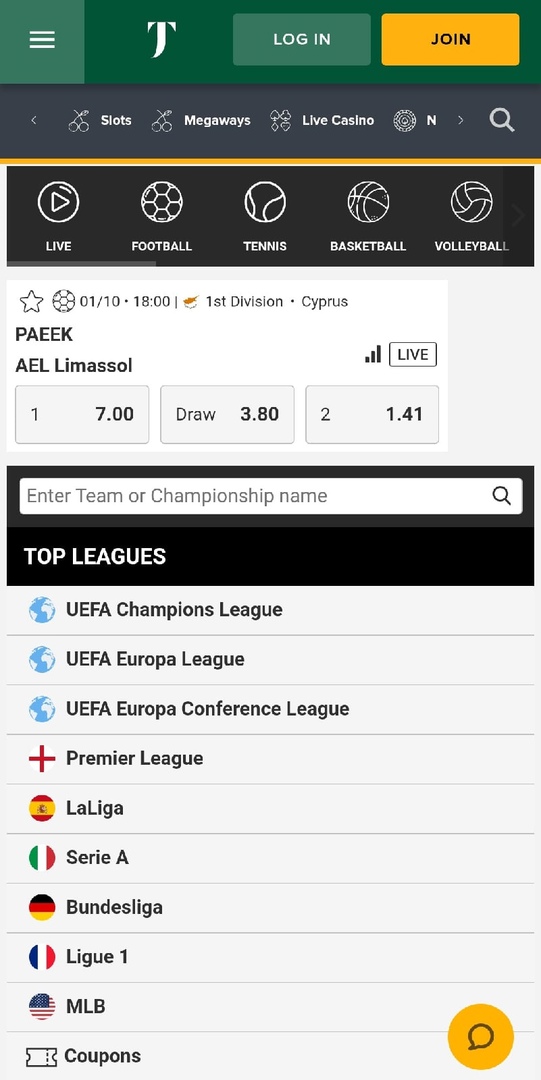This screenshot has height=1080, width=541.
Task: Select Draw odds 3.80
Action: pos(227,414)
